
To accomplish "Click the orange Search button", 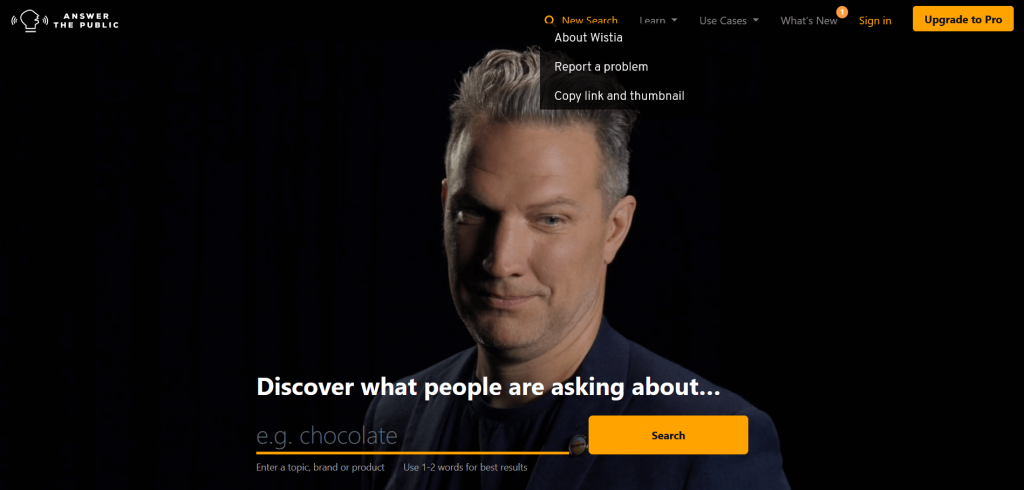I will (x=668, y=435).
